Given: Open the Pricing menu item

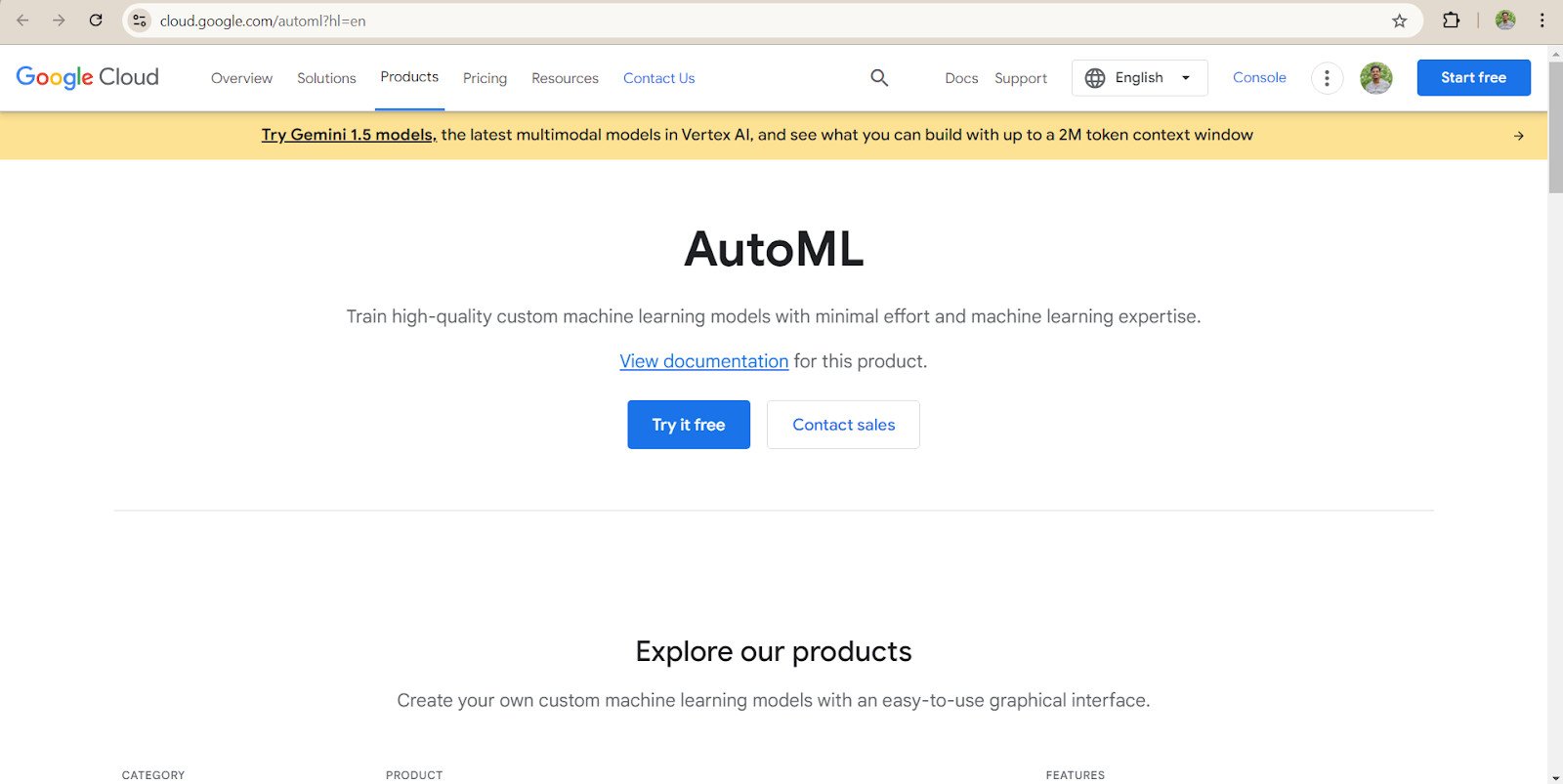Looking at the screenshot, I should [x=485, y=78].
